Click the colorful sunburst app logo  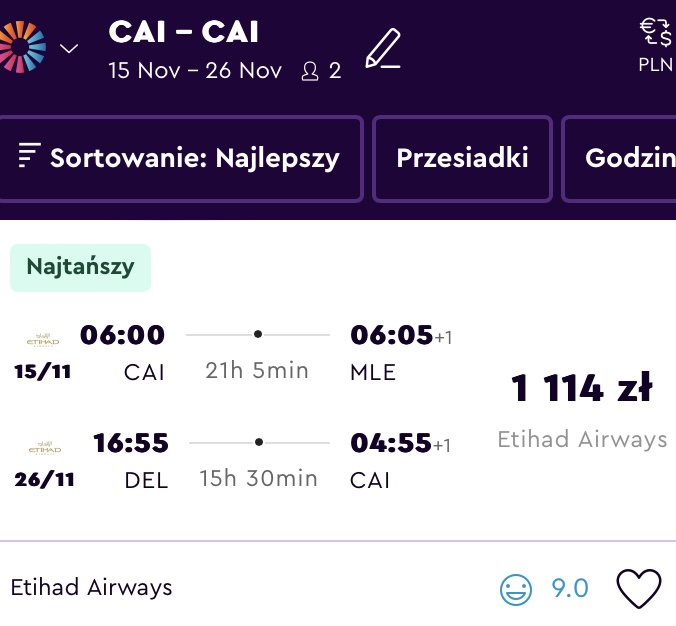22,47
